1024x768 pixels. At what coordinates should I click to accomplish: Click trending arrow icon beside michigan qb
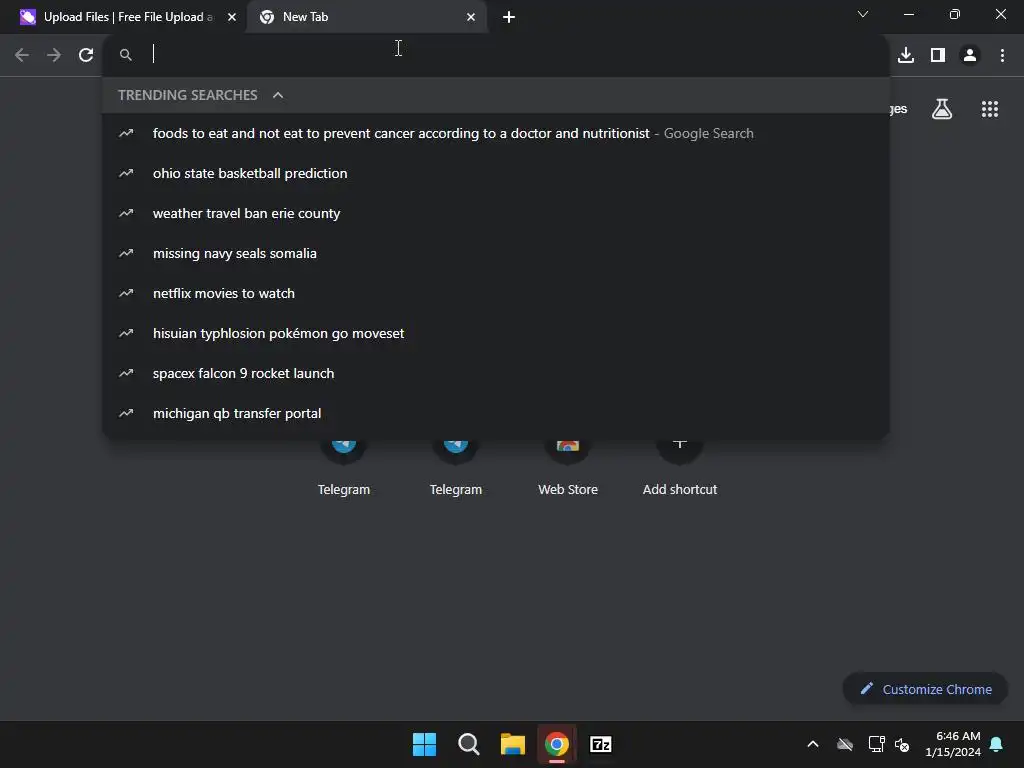tap(126, 413)
